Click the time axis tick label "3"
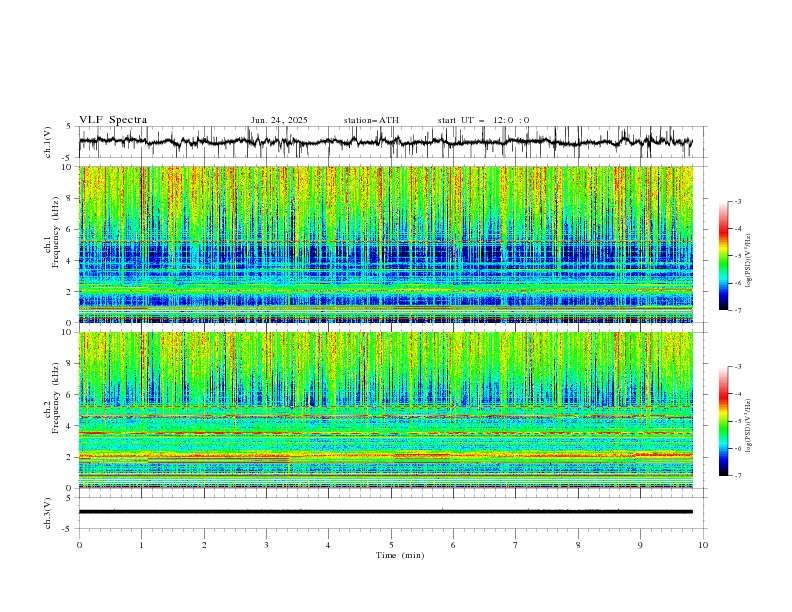Image resolution: width=792 pixels, height=612 pixels. point(266,545)
